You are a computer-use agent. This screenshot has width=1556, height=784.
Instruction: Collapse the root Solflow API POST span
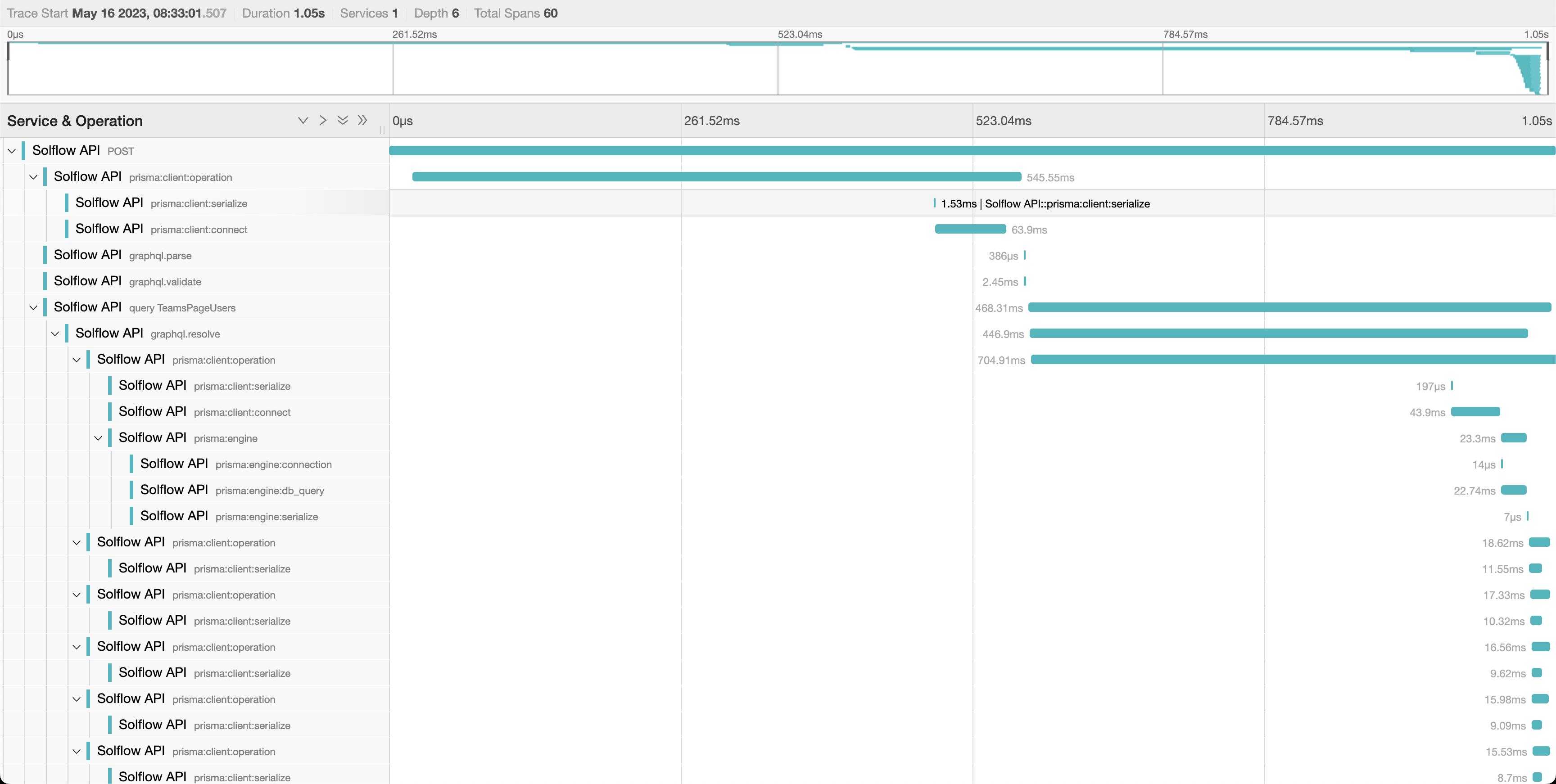tap(12, 150)
